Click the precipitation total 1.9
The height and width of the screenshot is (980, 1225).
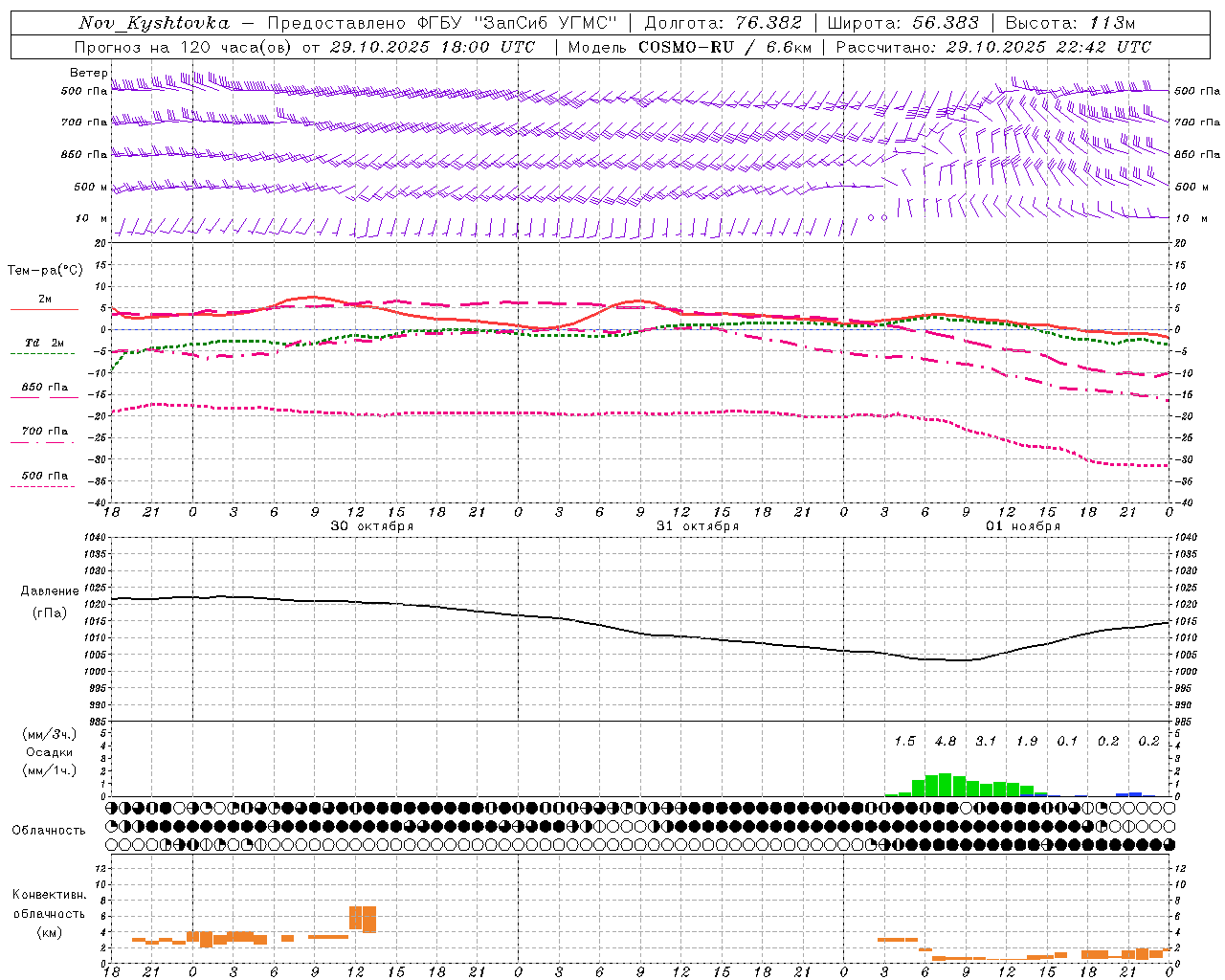(1027, 742)
